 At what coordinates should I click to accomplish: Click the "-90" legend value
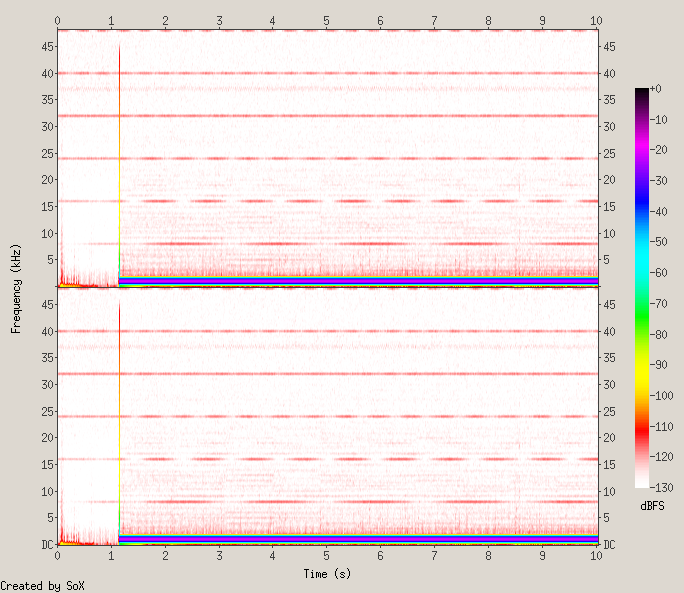pos(659,365)
